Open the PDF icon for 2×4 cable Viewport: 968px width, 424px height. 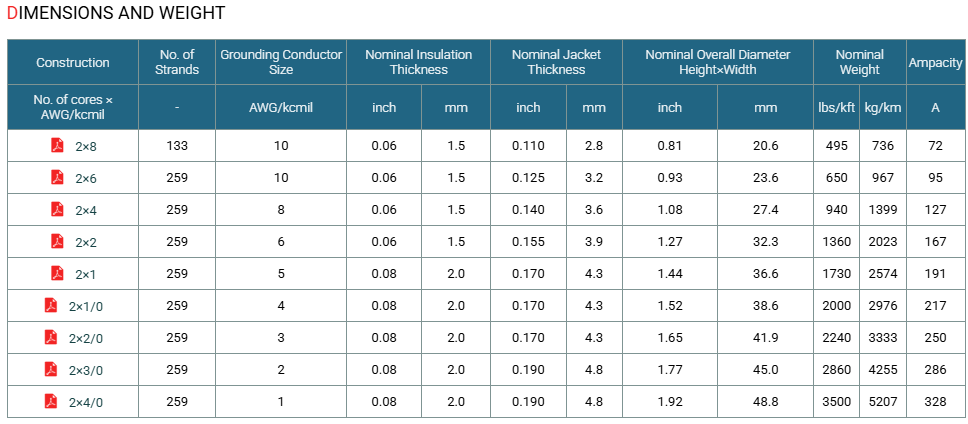pos(57,210)
